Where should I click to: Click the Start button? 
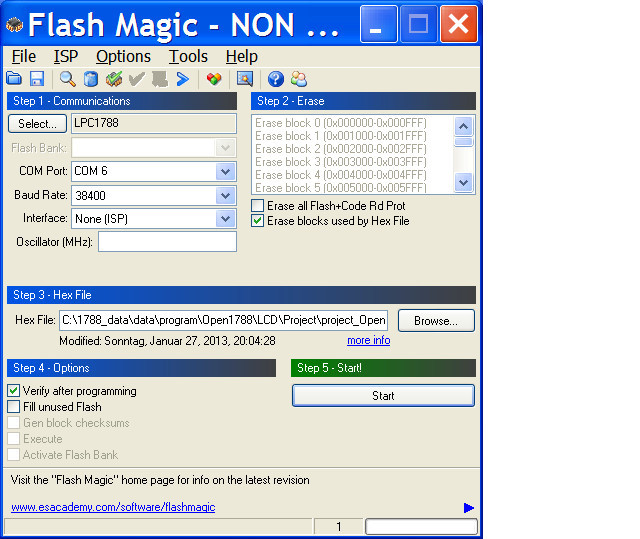[383, 395]
